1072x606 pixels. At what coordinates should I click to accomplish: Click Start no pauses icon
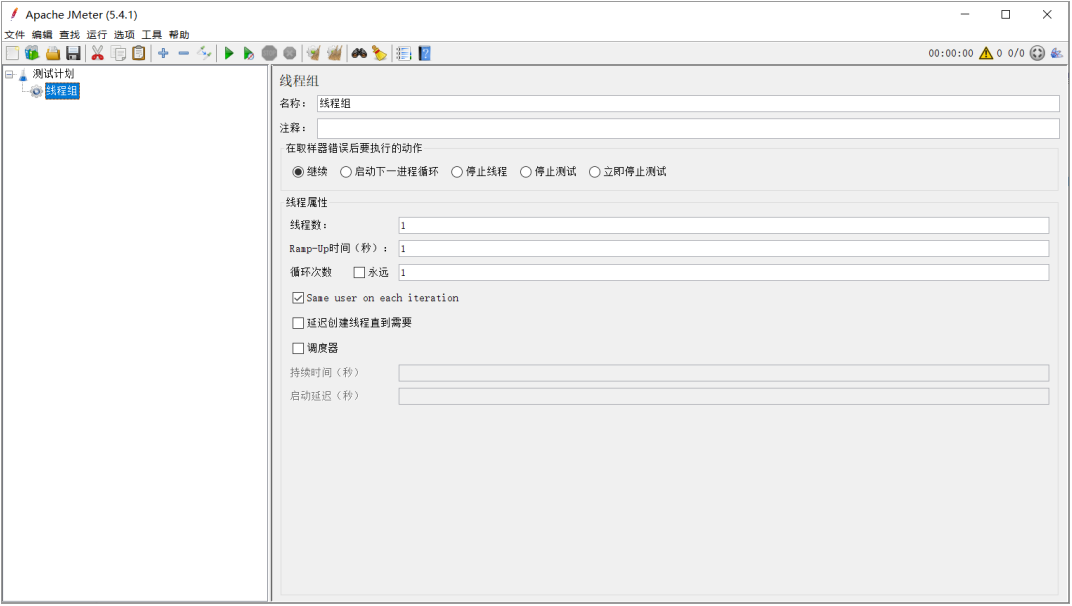(x=249, y=53)
